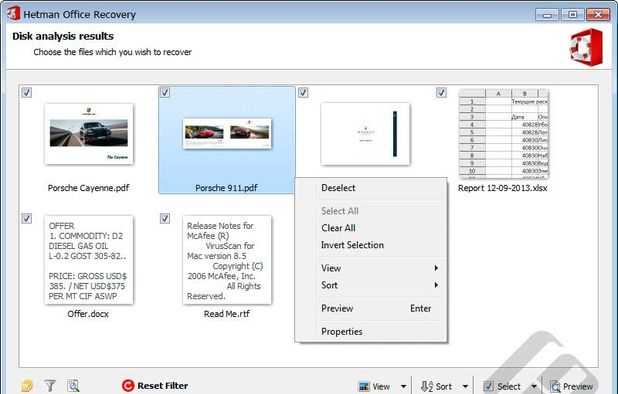The image size is (618, 394).
Task: Open the Sort dropdown arrow in bottom toolbar
Action: [x=465, y=387]
